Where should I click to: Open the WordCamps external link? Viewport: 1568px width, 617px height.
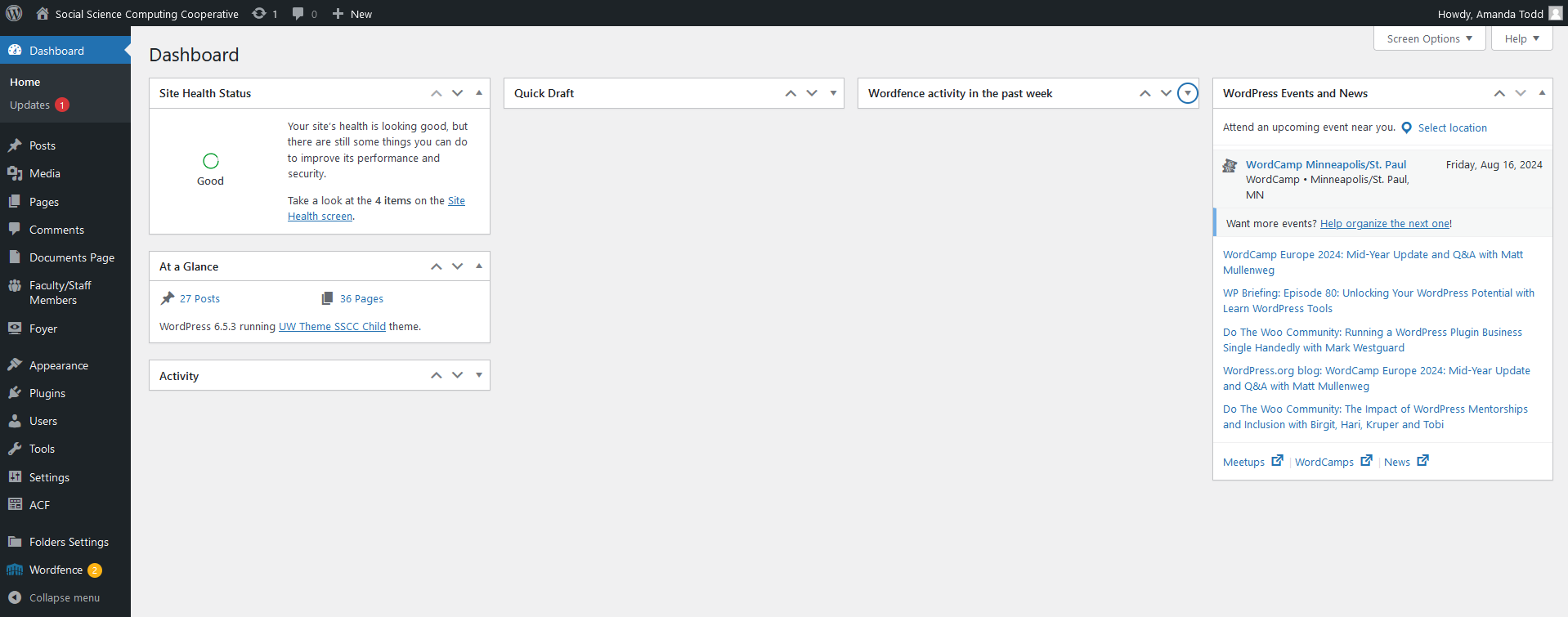(x=1333, y=462)
